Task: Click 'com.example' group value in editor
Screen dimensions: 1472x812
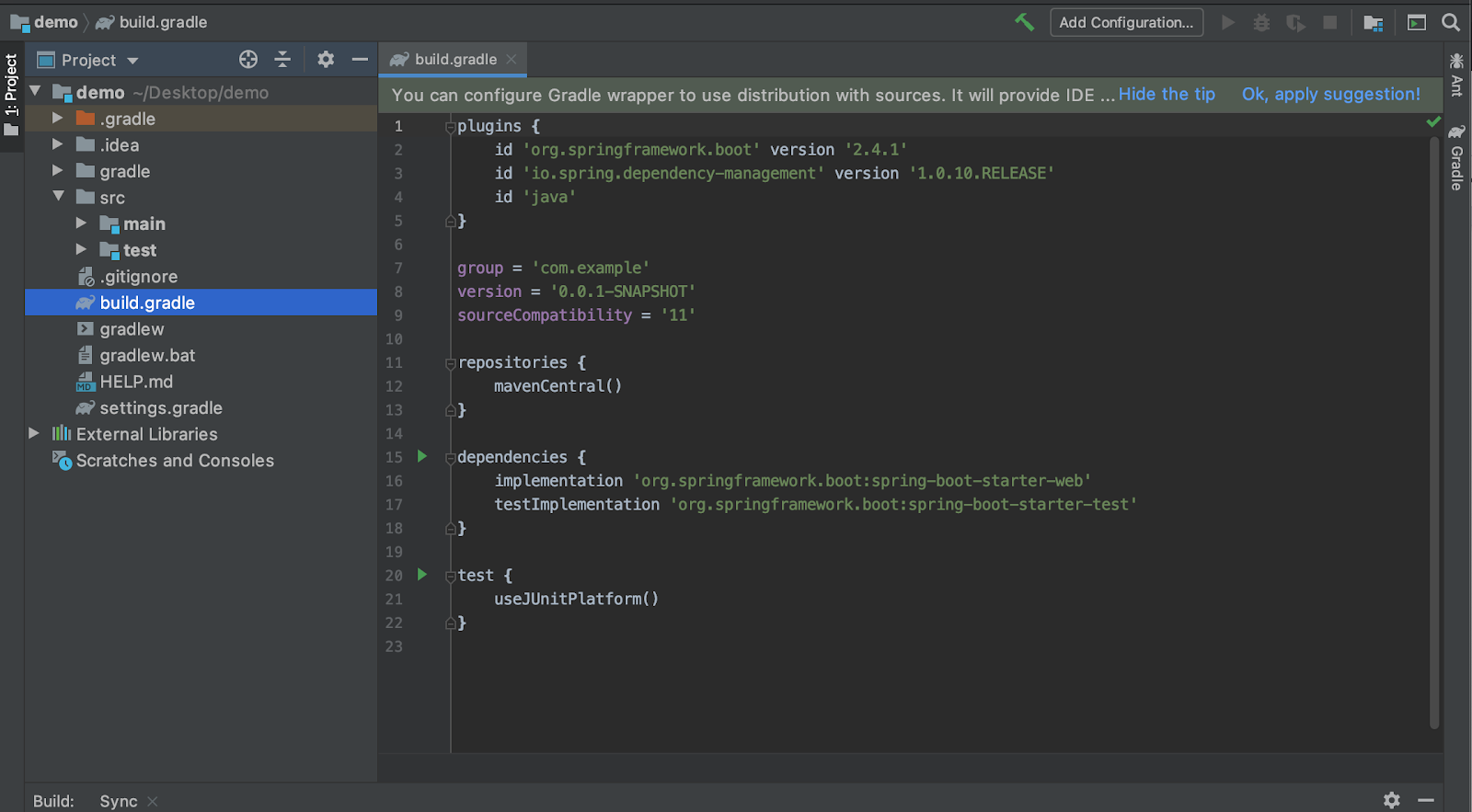Action: [x=591, y=268]
